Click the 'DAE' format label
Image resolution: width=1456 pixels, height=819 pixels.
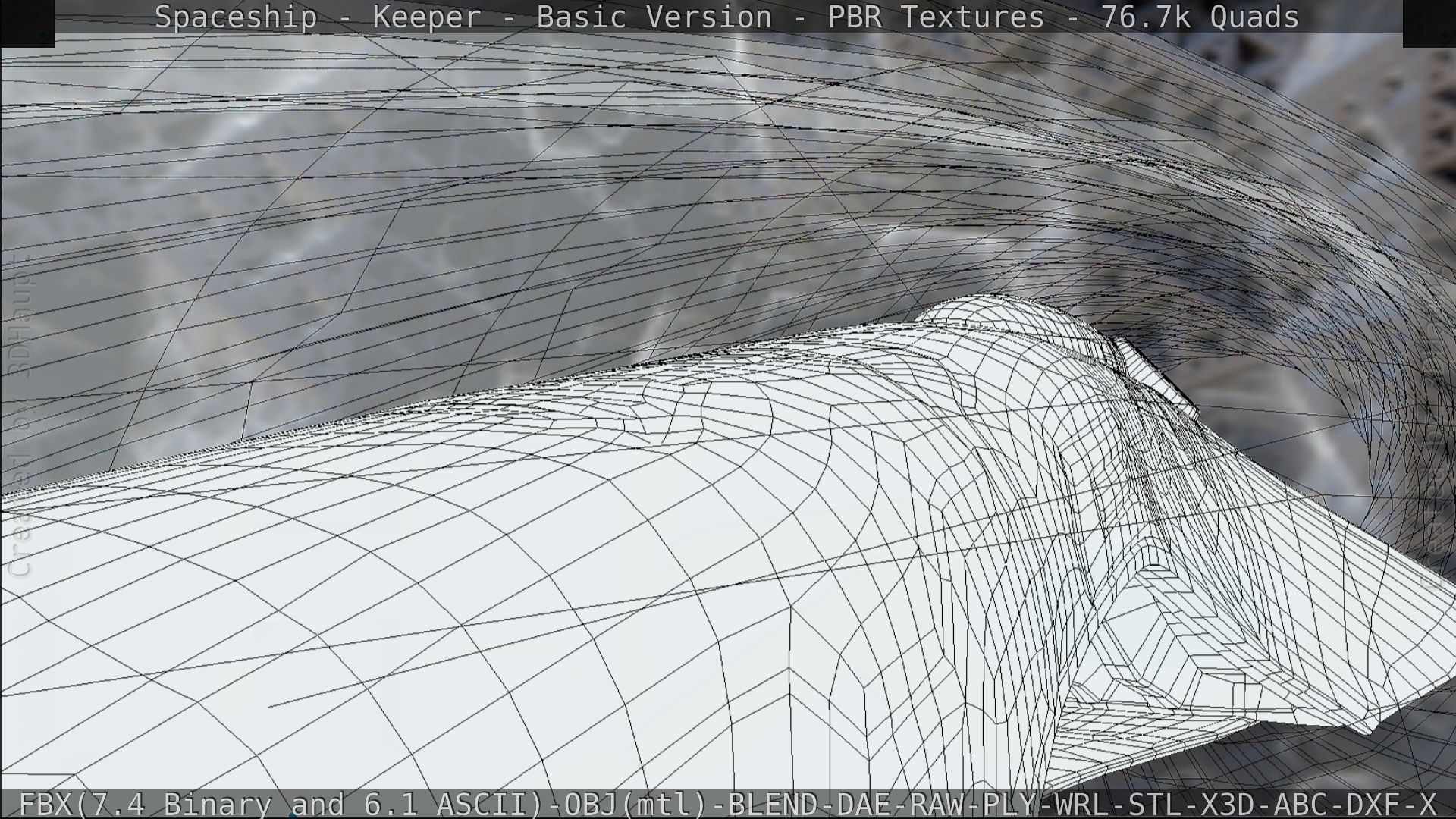[x=864, y=804]
